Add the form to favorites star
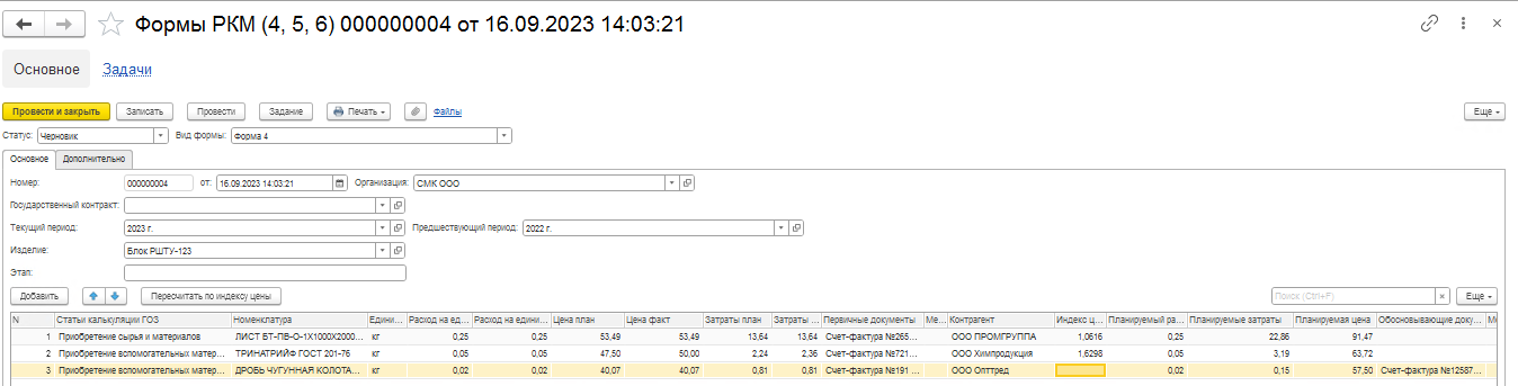This screenshot has height=387, width=1518. coord(114,24)
